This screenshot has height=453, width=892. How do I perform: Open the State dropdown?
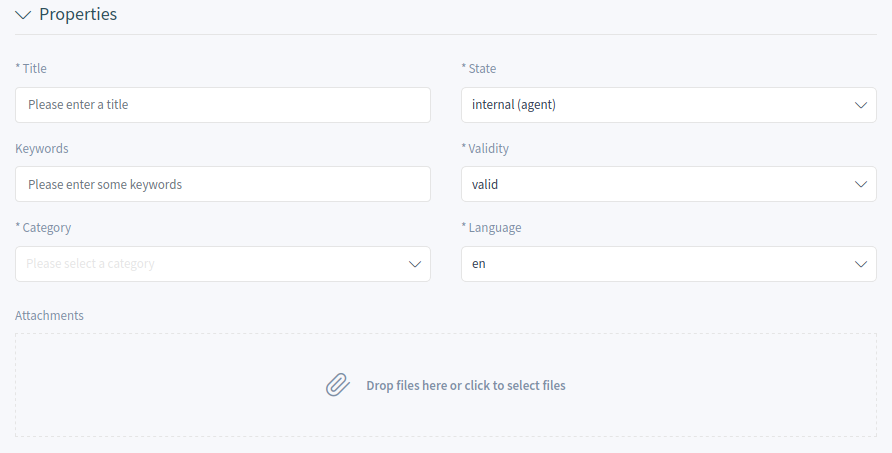[x=669, y=105]
